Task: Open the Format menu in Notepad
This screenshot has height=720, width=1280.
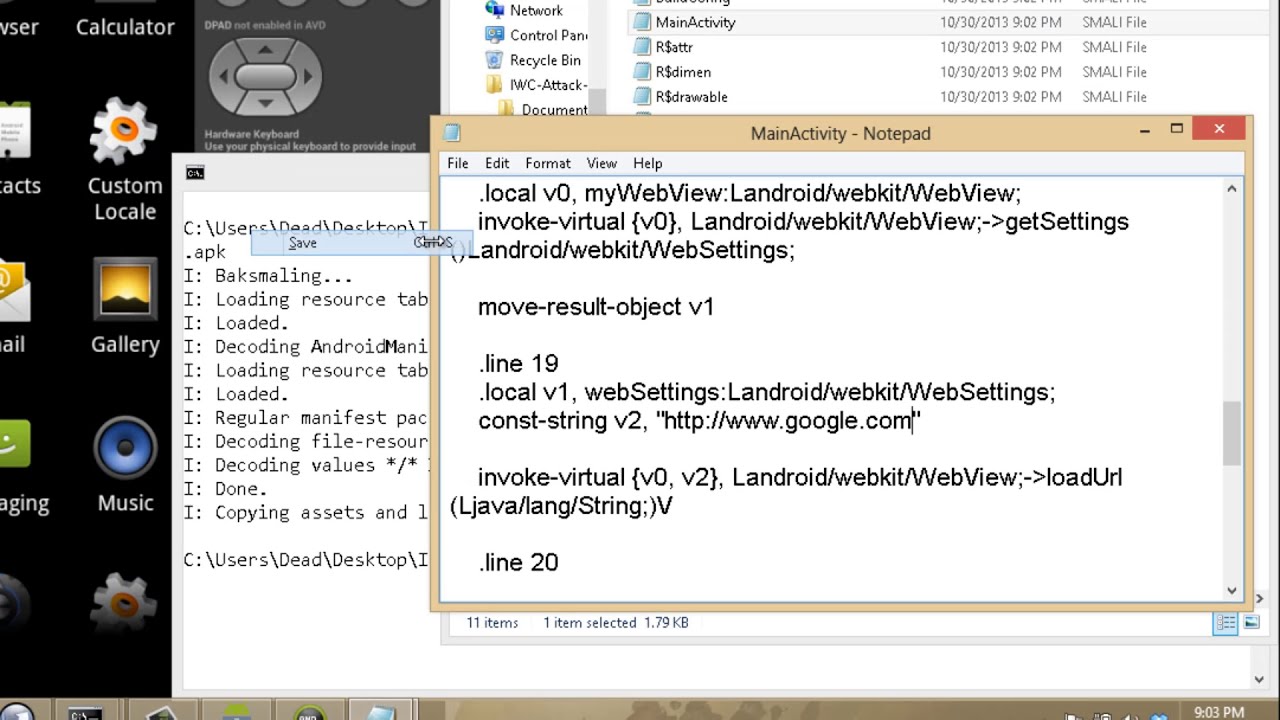Action: pos(548,163)
